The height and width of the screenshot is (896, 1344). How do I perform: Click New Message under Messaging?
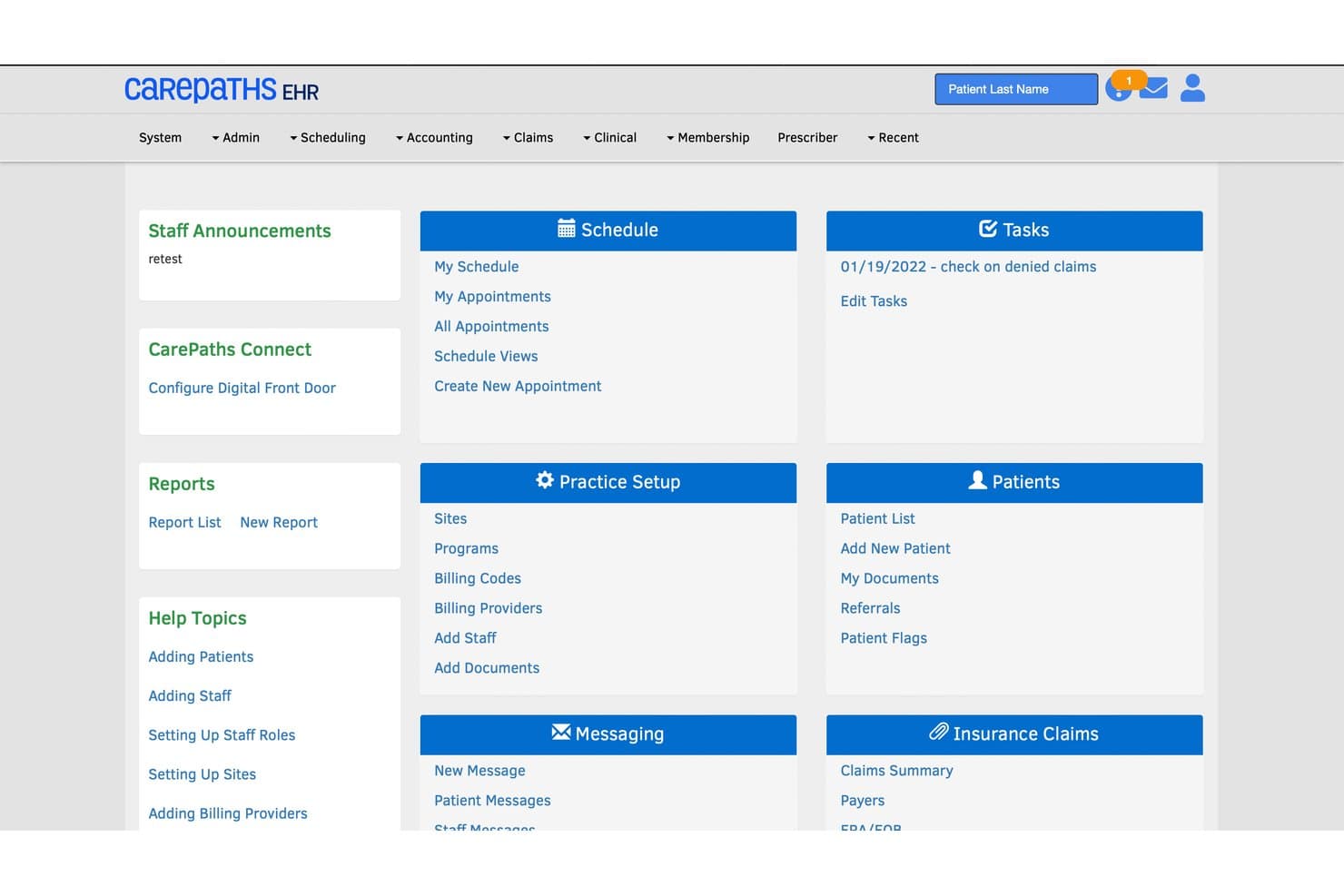(x=479, y=771)
